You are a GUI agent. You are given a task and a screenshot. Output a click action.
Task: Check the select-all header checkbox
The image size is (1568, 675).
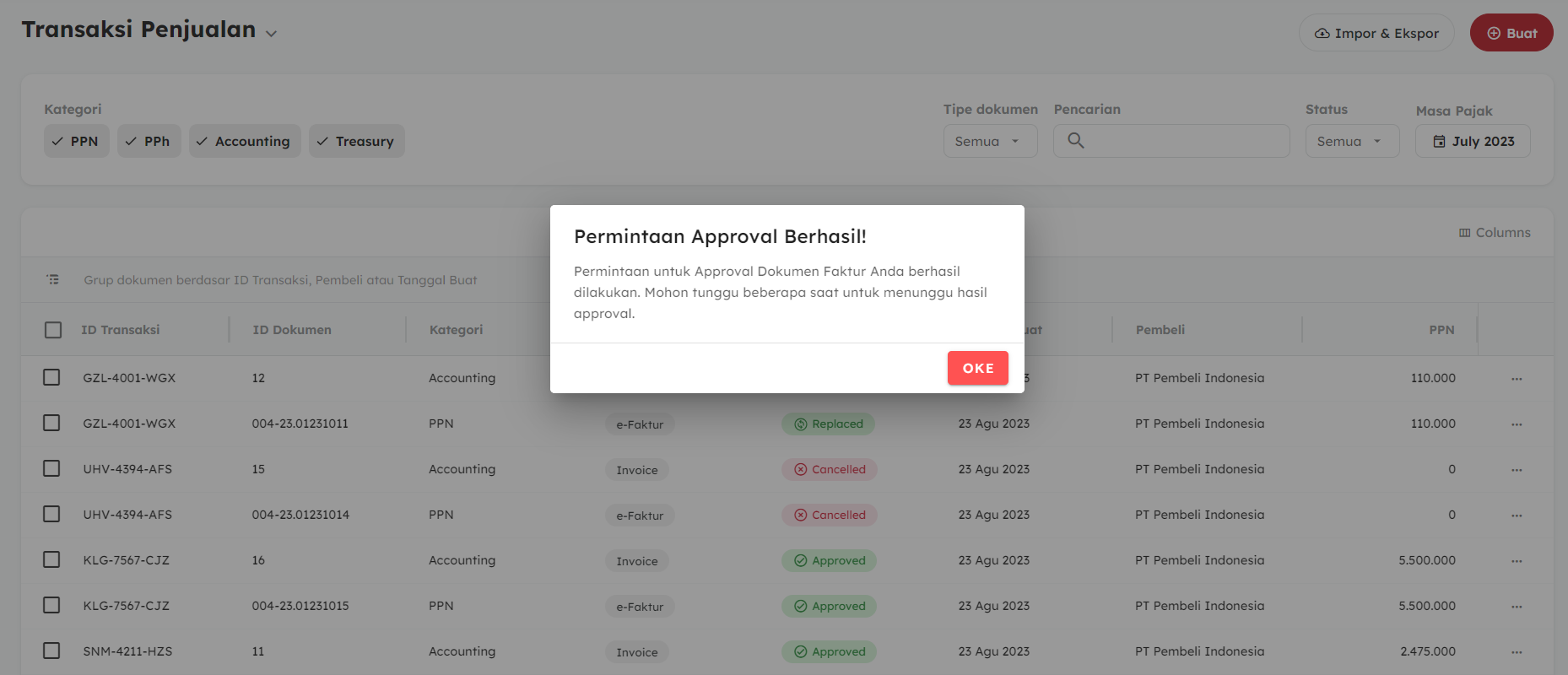point(53,330)
